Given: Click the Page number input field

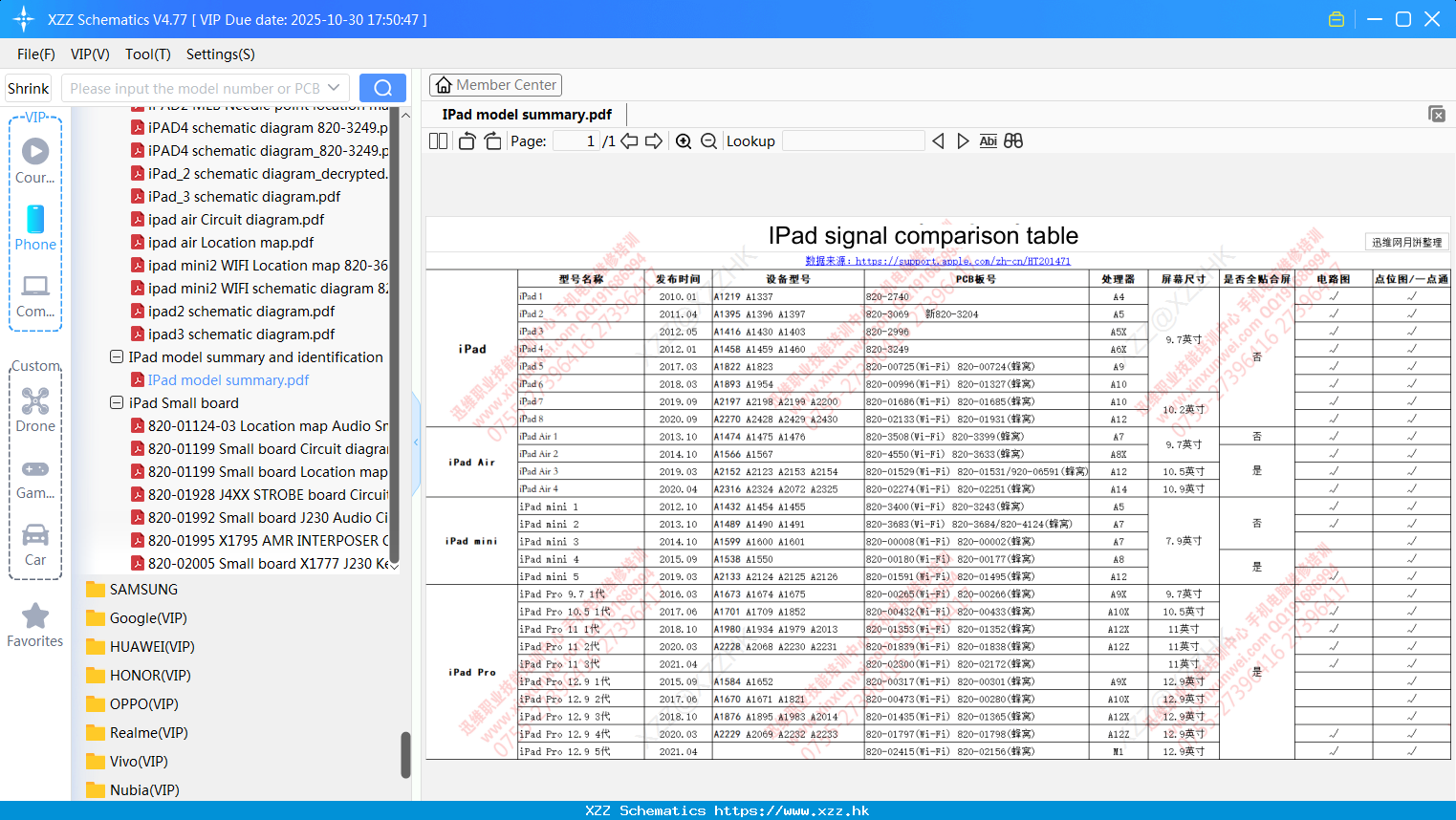Looking at the screenshot, I should pos(577,141).
